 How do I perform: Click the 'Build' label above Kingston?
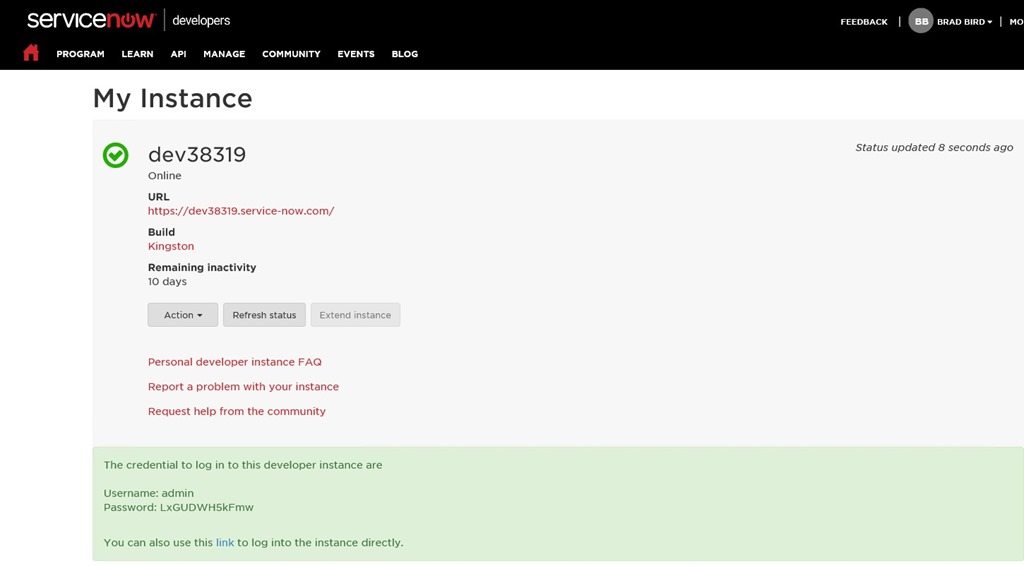click(161, 232)
